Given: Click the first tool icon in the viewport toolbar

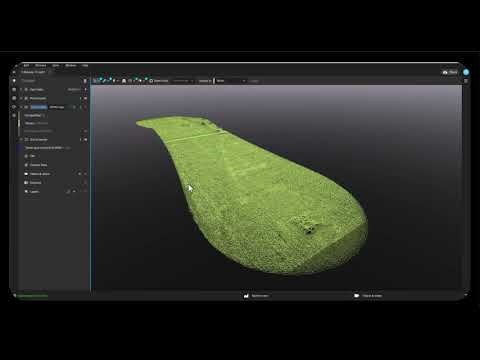Looking at the screenshot, I should click(x=95, y=81).
